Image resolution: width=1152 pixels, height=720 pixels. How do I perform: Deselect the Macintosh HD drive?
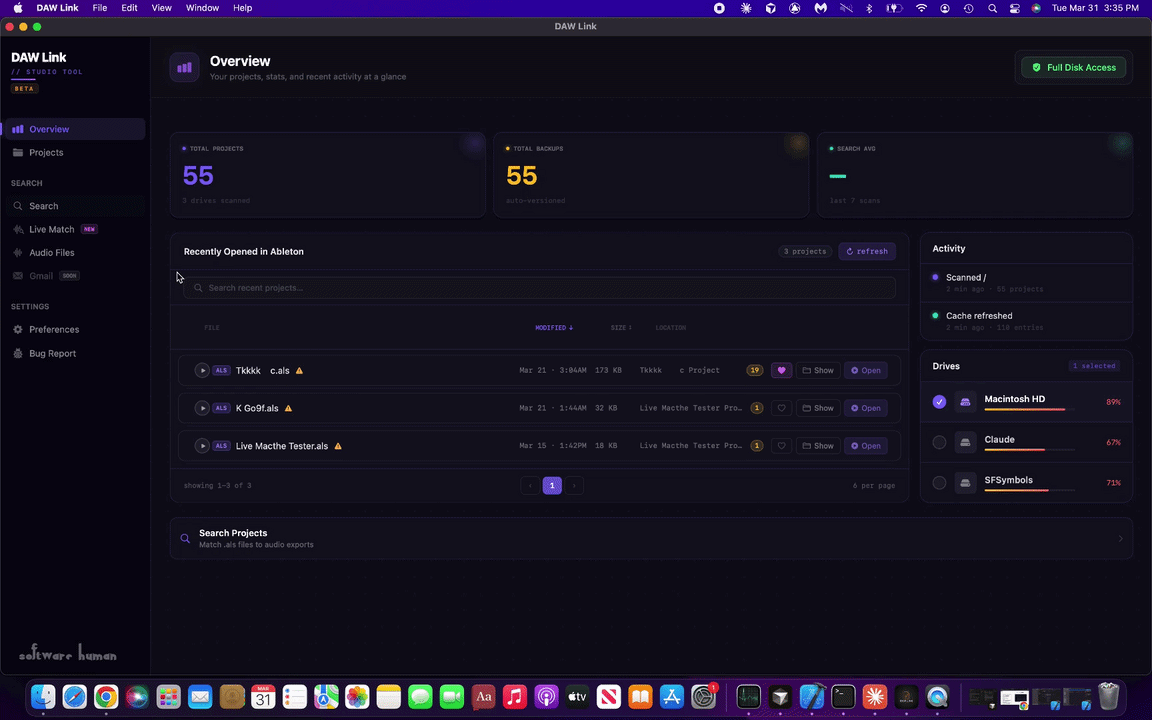pos(939,401)
